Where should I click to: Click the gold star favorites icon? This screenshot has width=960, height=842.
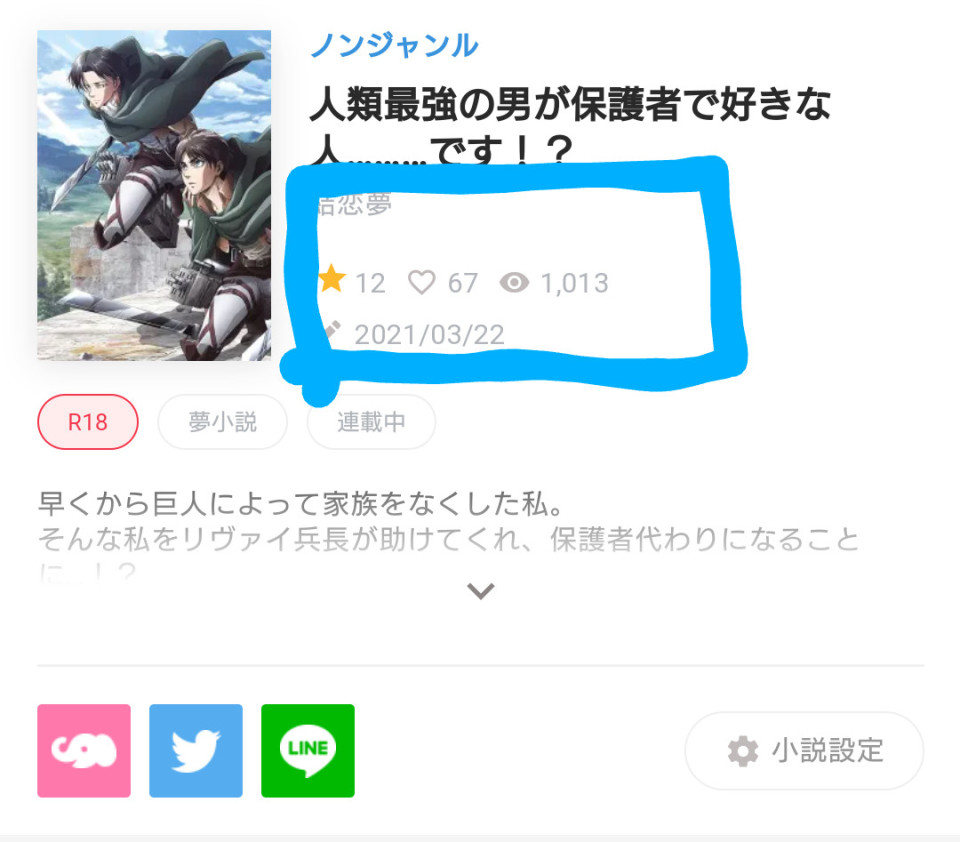click(x=332, y=280)
